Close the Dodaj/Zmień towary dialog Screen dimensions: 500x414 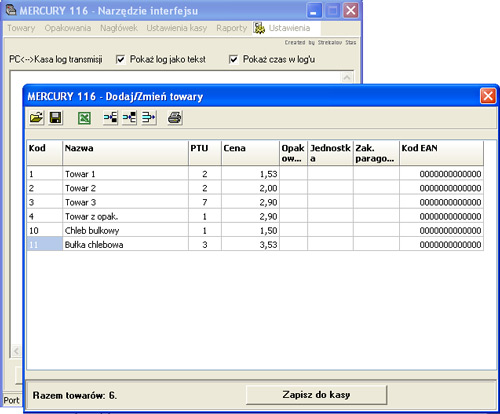[x=488, y=96]
